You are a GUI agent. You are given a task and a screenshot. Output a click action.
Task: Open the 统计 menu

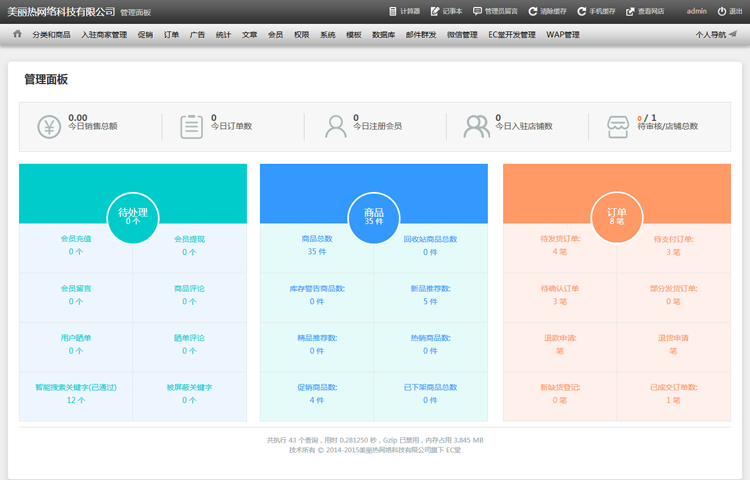pyautogui.click(x=223, y=34)
